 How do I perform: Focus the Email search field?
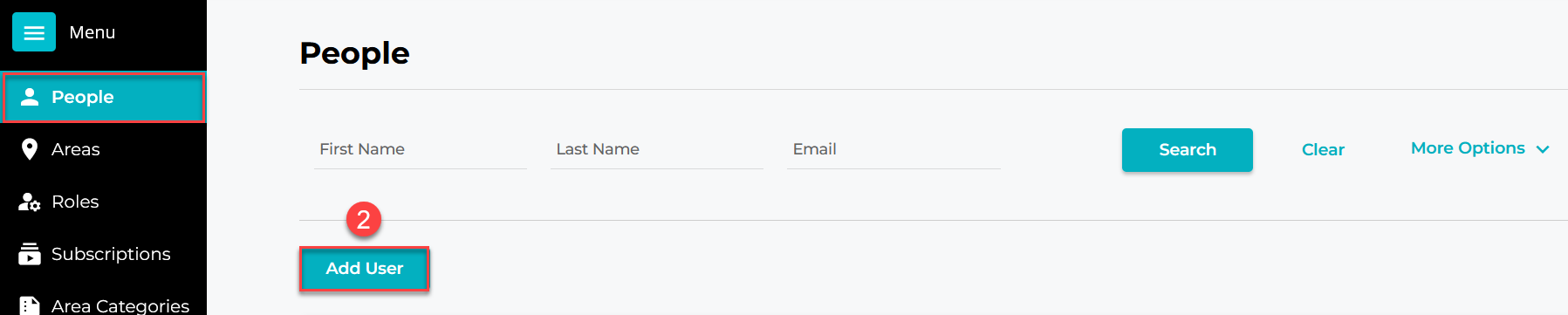pos(894,149)
